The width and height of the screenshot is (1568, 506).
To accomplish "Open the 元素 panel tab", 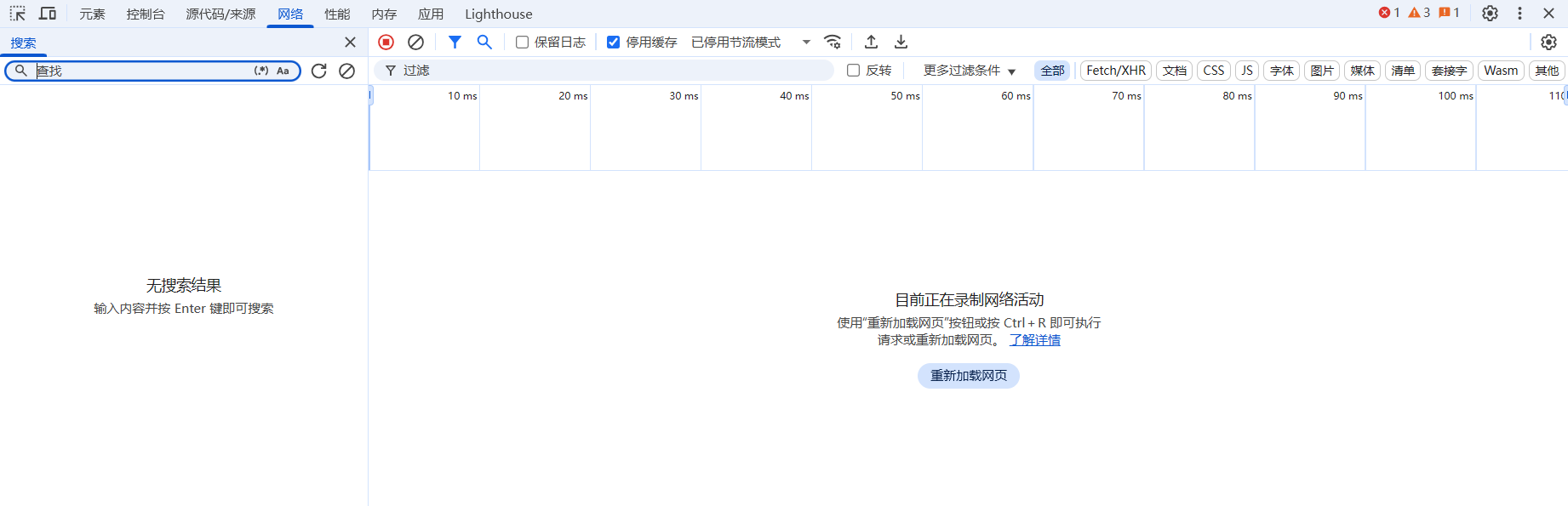I will pyautogui.click(x=92, y=14).
